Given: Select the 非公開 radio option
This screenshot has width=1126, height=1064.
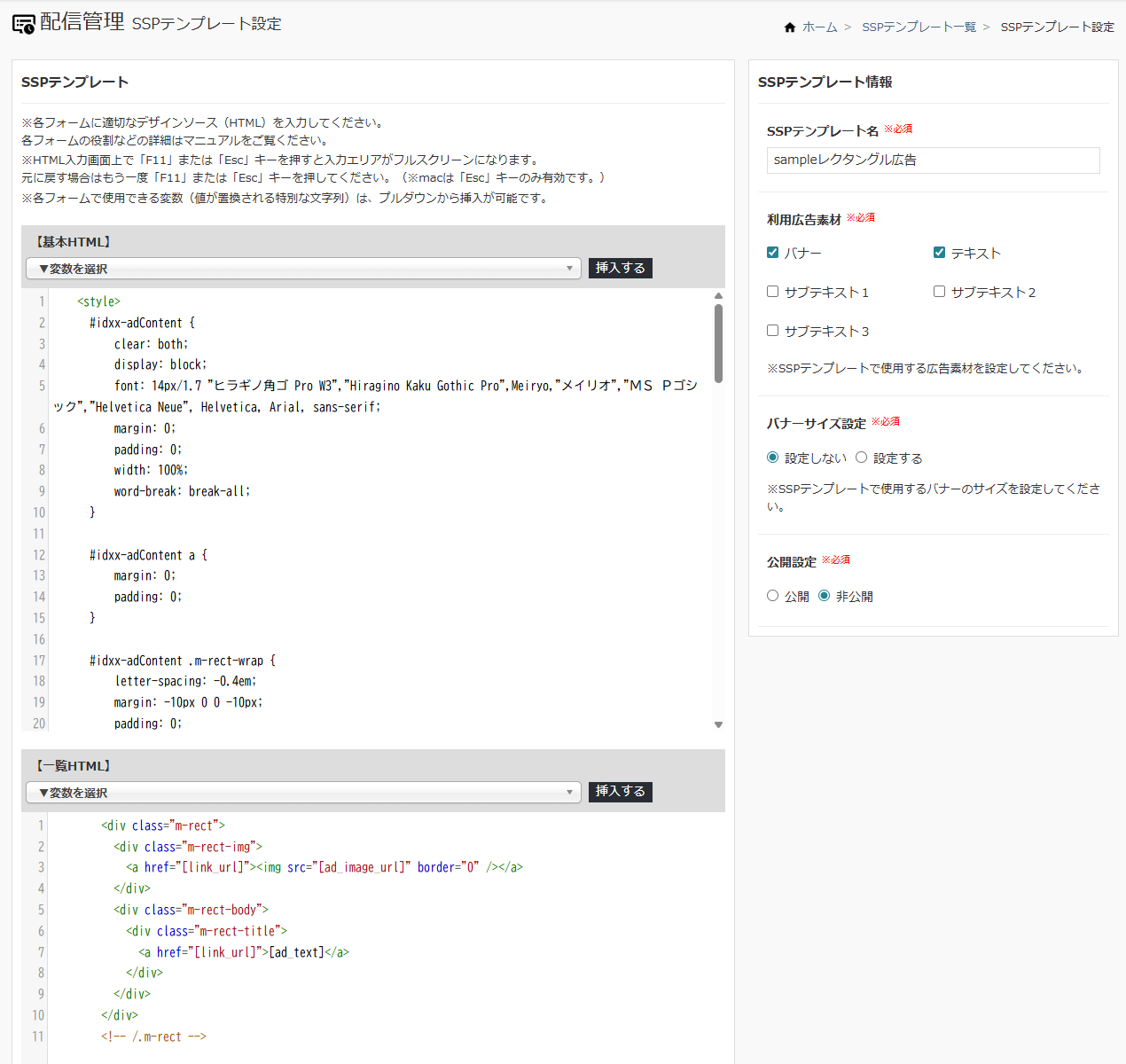Looking at the screenshot, I should (x=825, y=596).
